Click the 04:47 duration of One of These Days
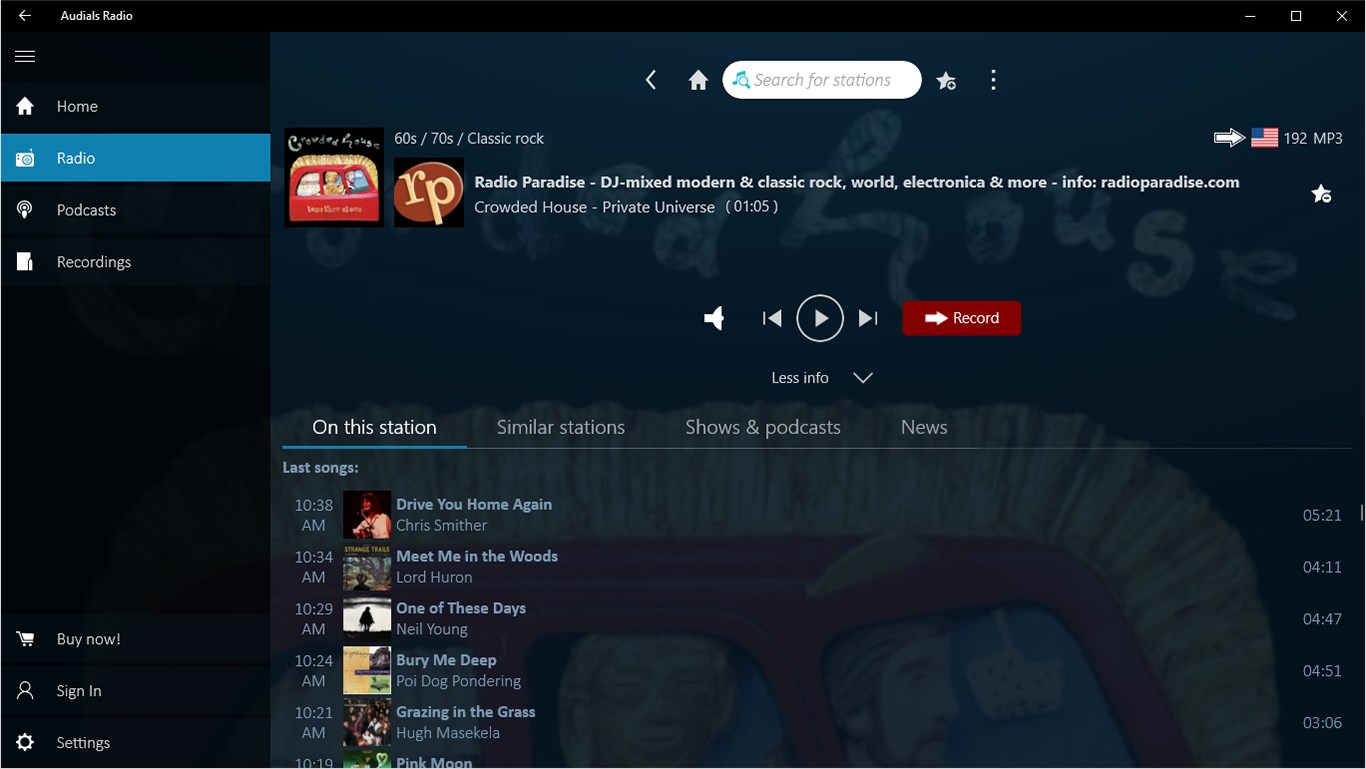This screenshot has height=769, width=1366. click(x=1322, y=619)
